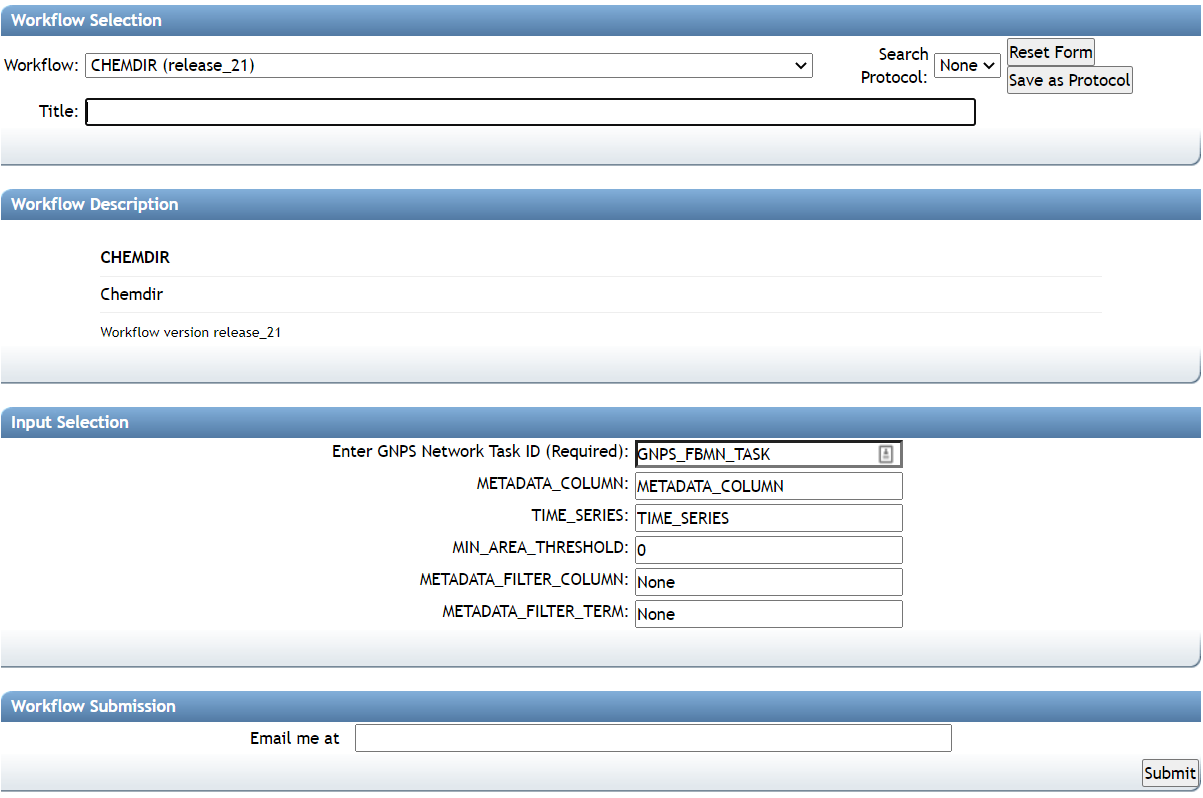Click the 'Workflow:' label

tap(41, 65)
